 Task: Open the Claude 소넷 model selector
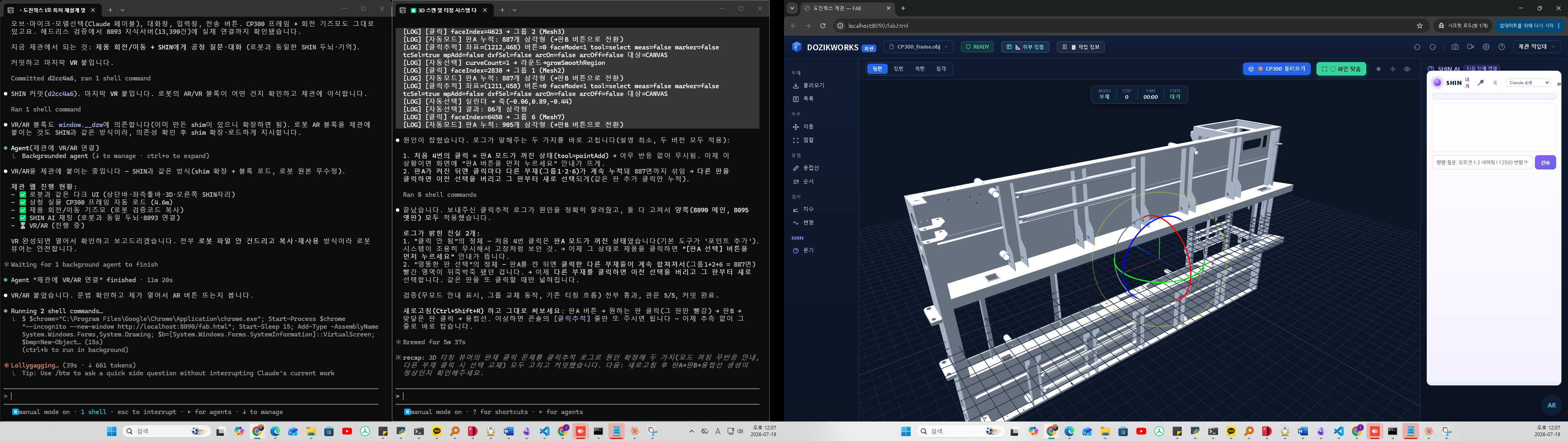pos(1528,83)
